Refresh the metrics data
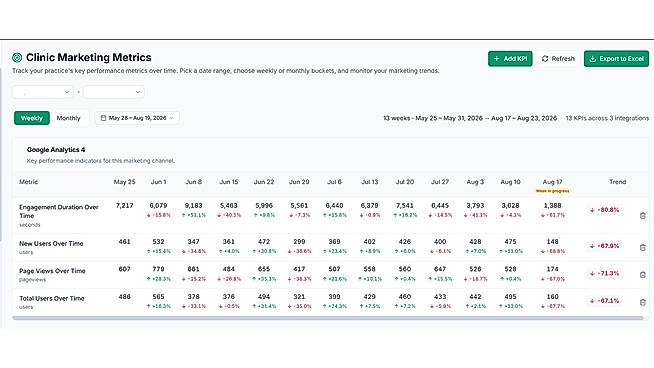This screenshot has width=654, height=368. pos(558,59)
